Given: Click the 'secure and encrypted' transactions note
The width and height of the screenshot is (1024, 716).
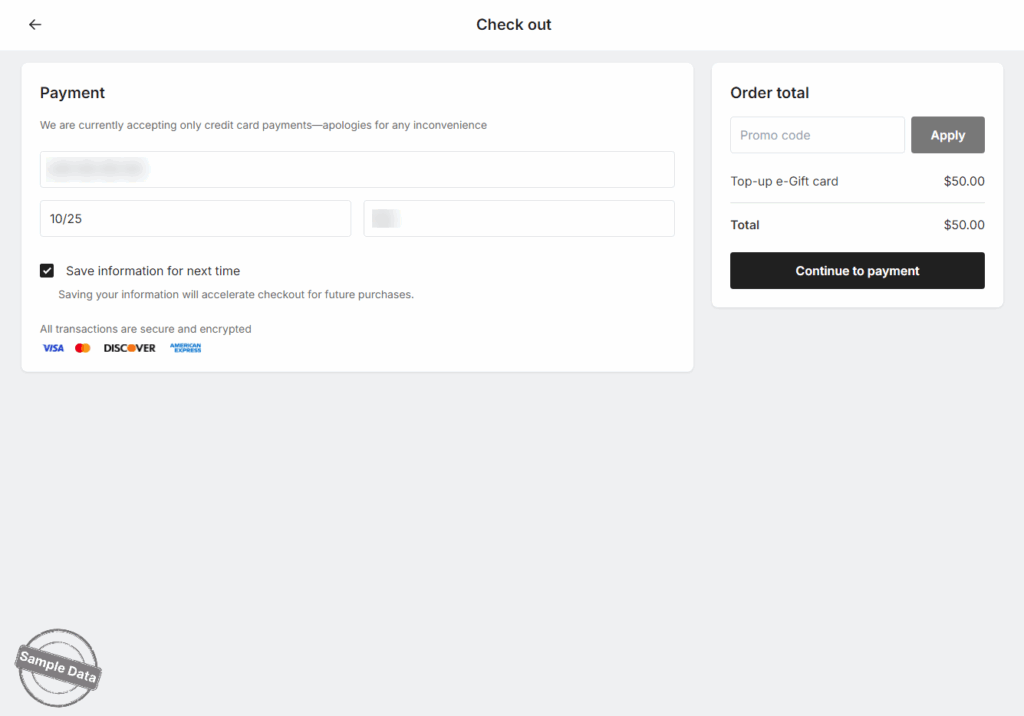Looking at the screenshot, I should (x=146, y=329).
